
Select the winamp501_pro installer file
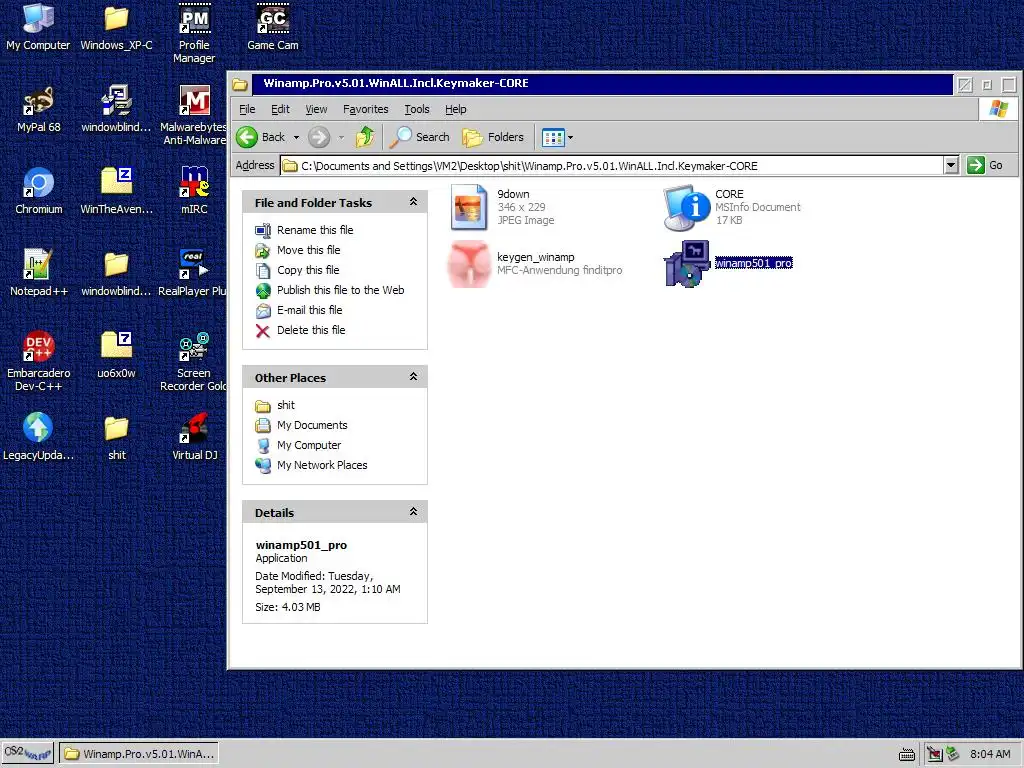coord(728,263)
